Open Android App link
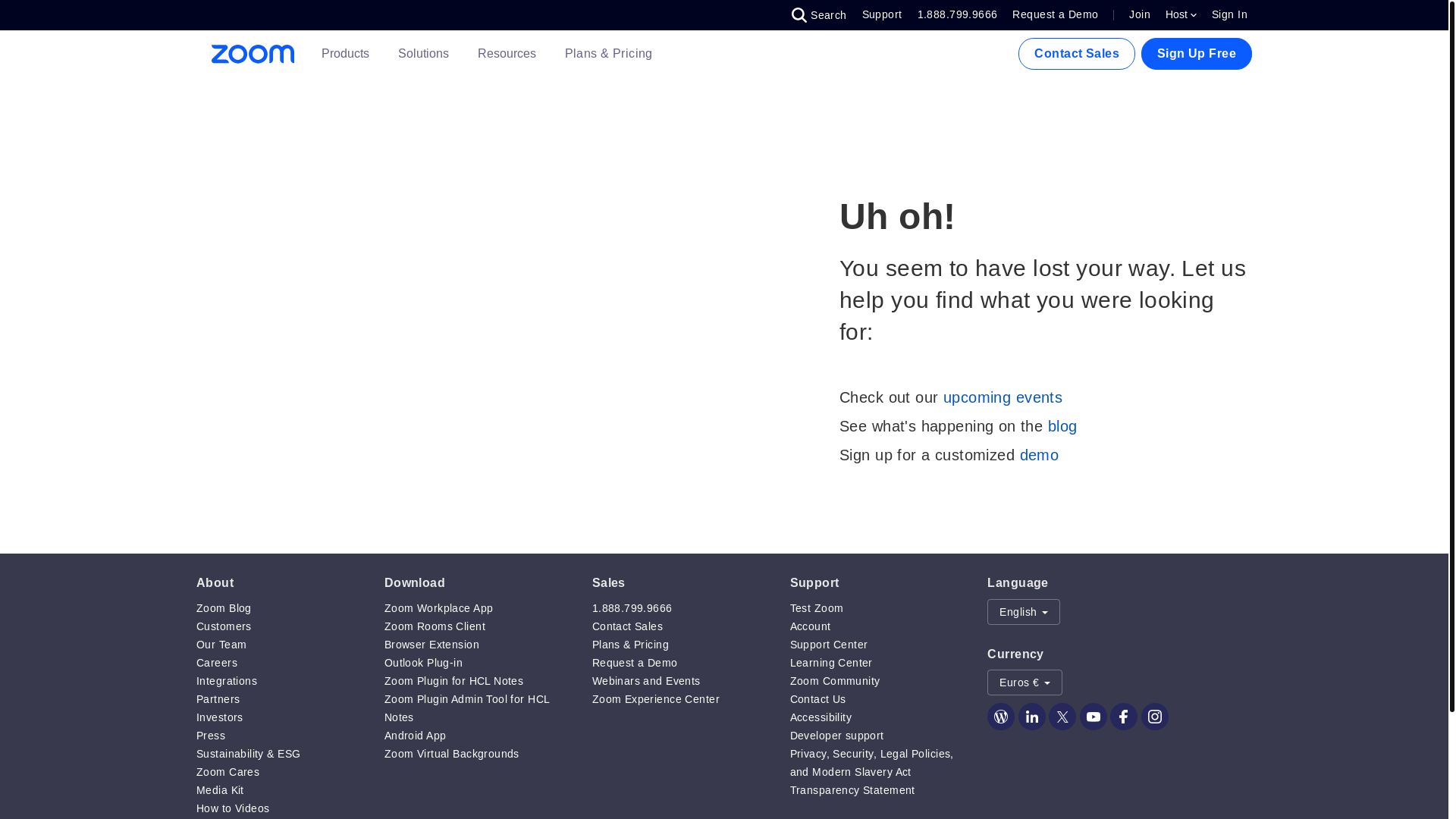The image size is (1456, 819). click(415, 736)
